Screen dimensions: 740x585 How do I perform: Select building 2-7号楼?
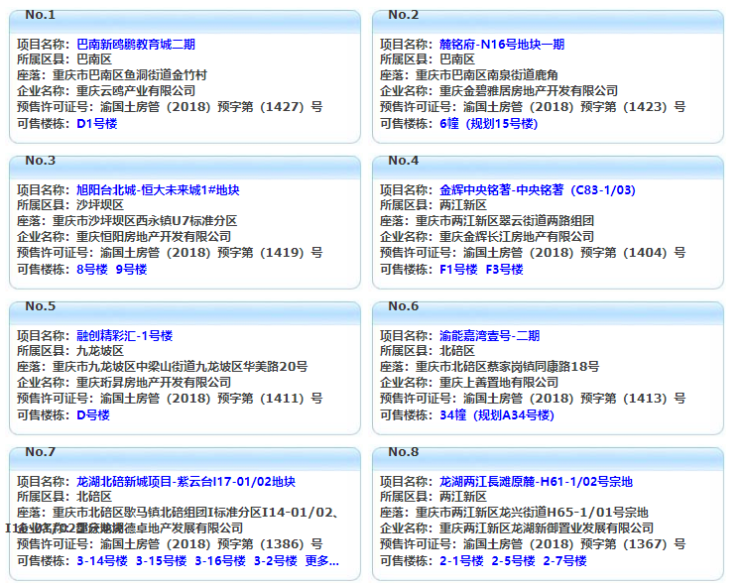click(x=564, y=561)
